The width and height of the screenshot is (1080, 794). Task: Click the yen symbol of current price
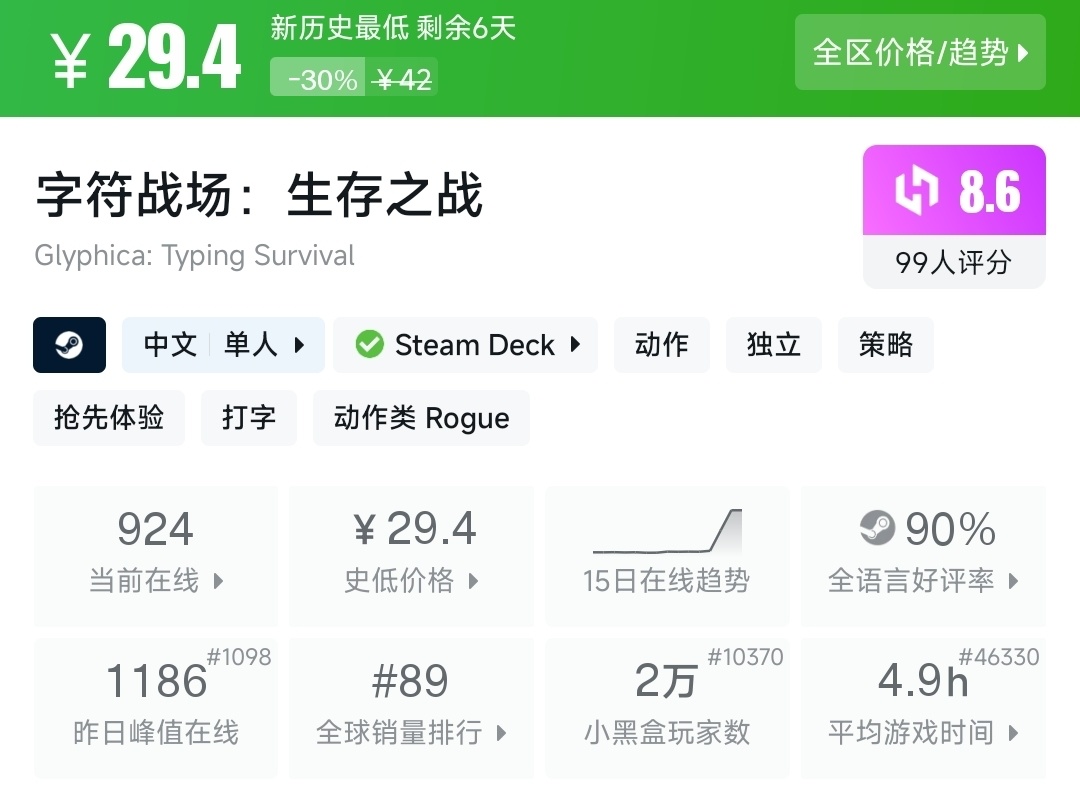70,59
